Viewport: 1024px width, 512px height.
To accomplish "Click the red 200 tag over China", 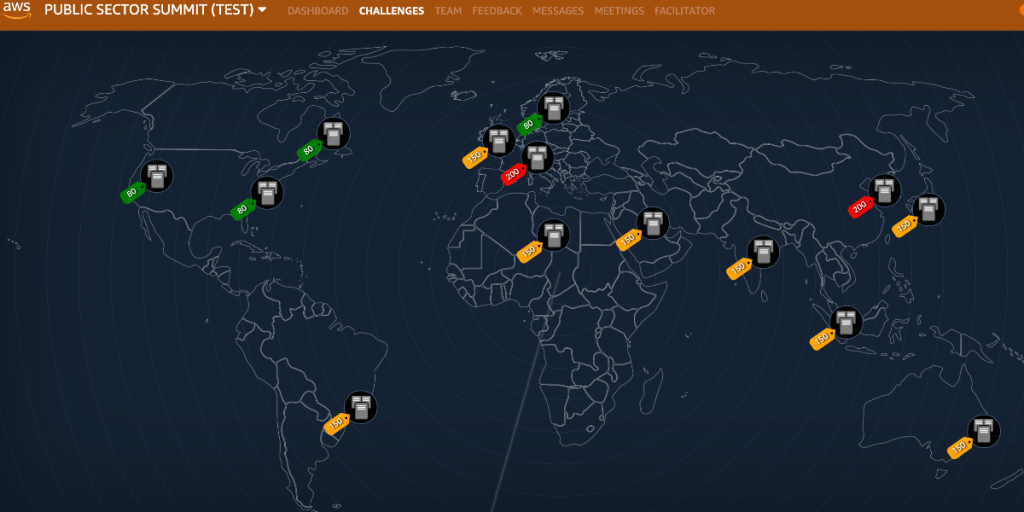I will (861, 207).
